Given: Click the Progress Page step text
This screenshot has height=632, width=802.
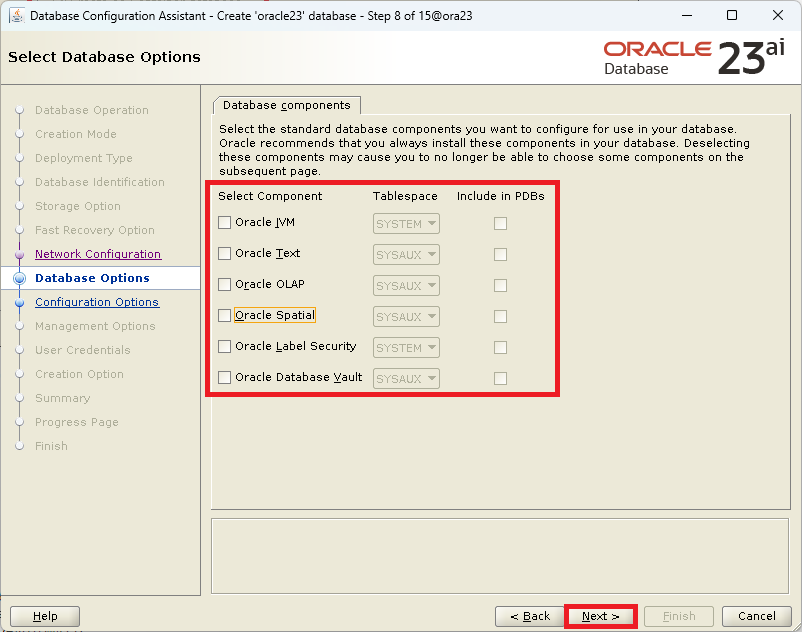Looking at the screenshot, I should [77, 422].
